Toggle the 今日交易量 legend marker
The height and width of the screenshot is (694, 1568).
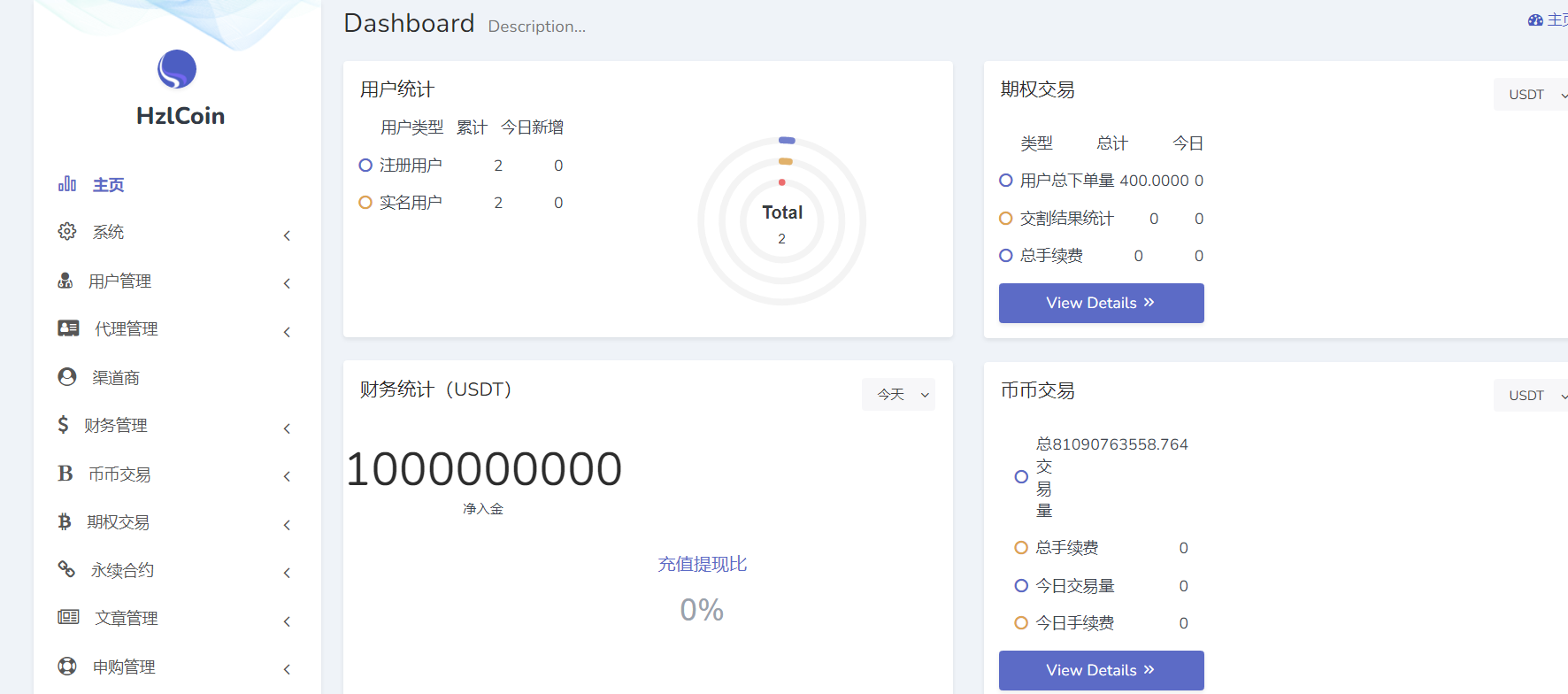[1021, 585]
